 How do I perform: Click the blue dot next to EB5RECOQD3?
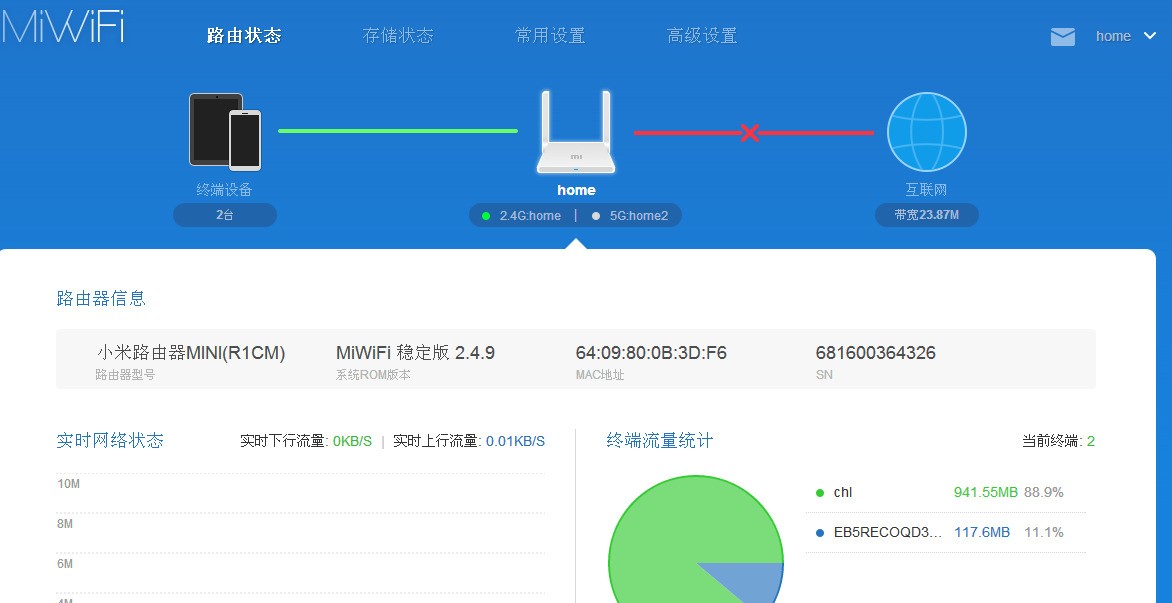point(821,532)
